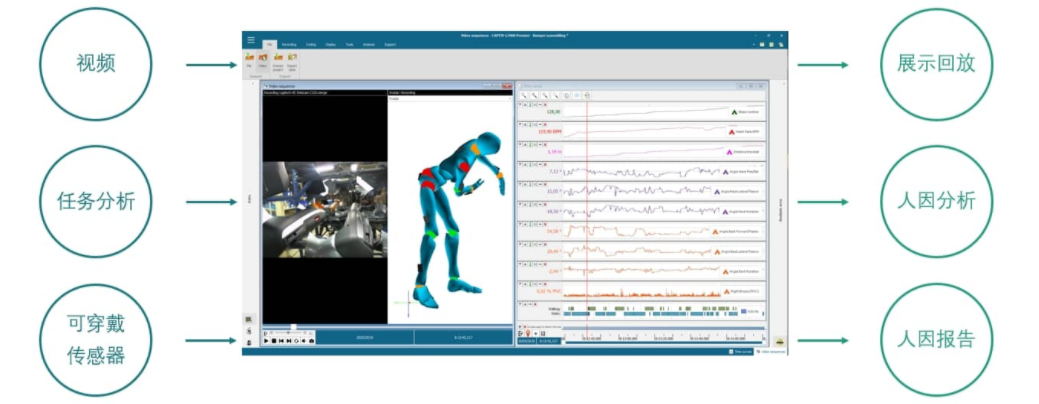Remove the Heart Rate BPM chart row
This screenshot has width=1039, height=404.
544,124
